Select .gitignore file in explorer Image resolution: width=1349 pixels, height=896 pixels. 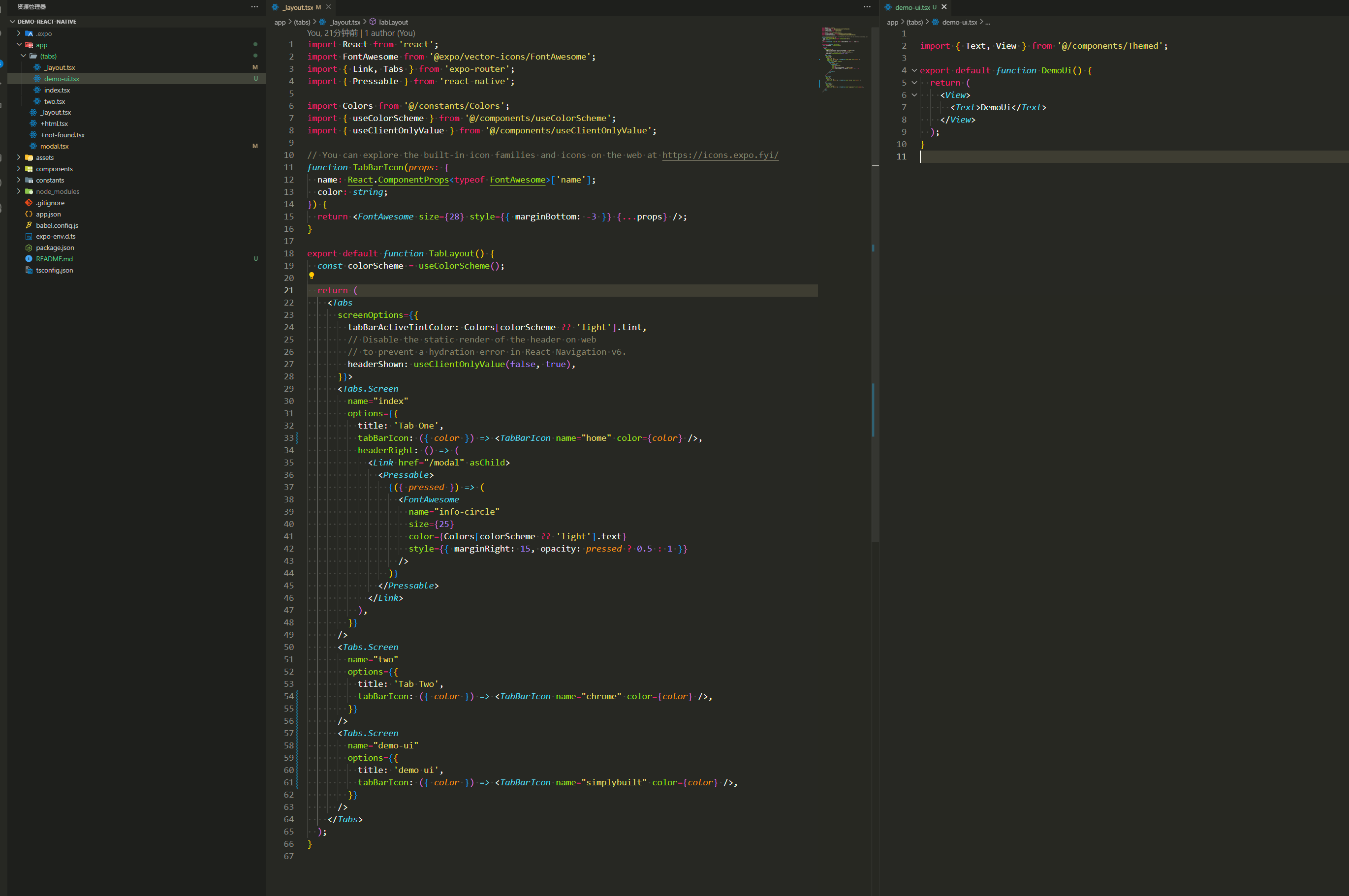(x=50, y=203)
